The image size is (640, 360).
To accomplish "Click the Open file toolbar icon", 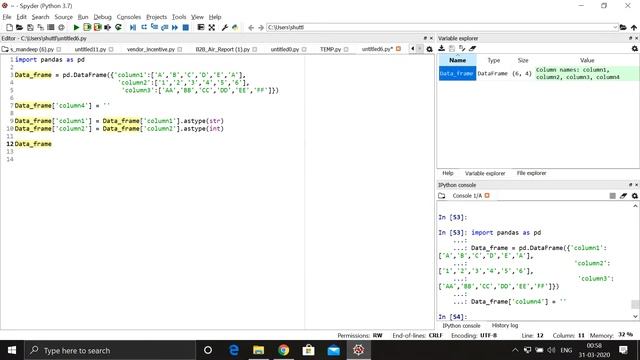I will [19, 27].
